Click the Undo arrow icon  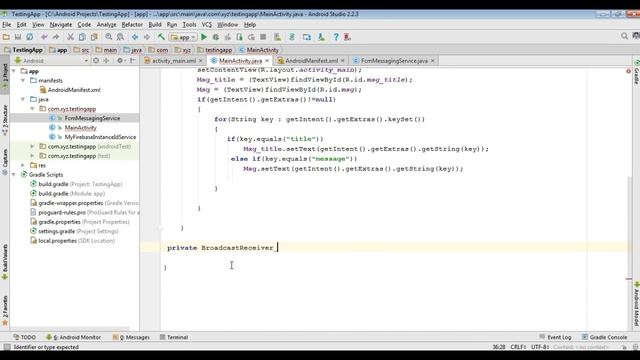pyautogui.click(x=44, y=37)
